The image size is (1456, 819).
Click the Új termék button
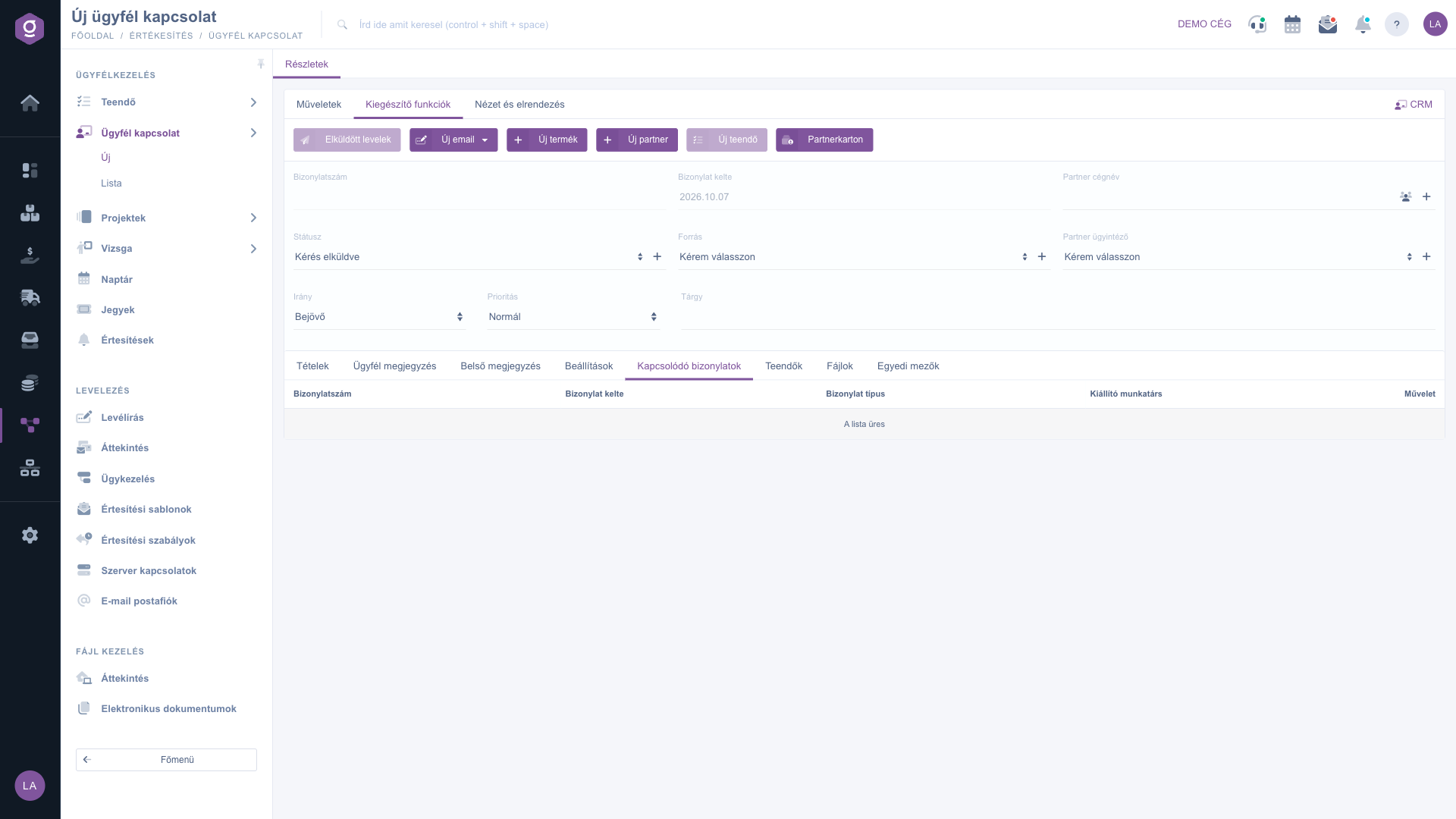[547, 140]
